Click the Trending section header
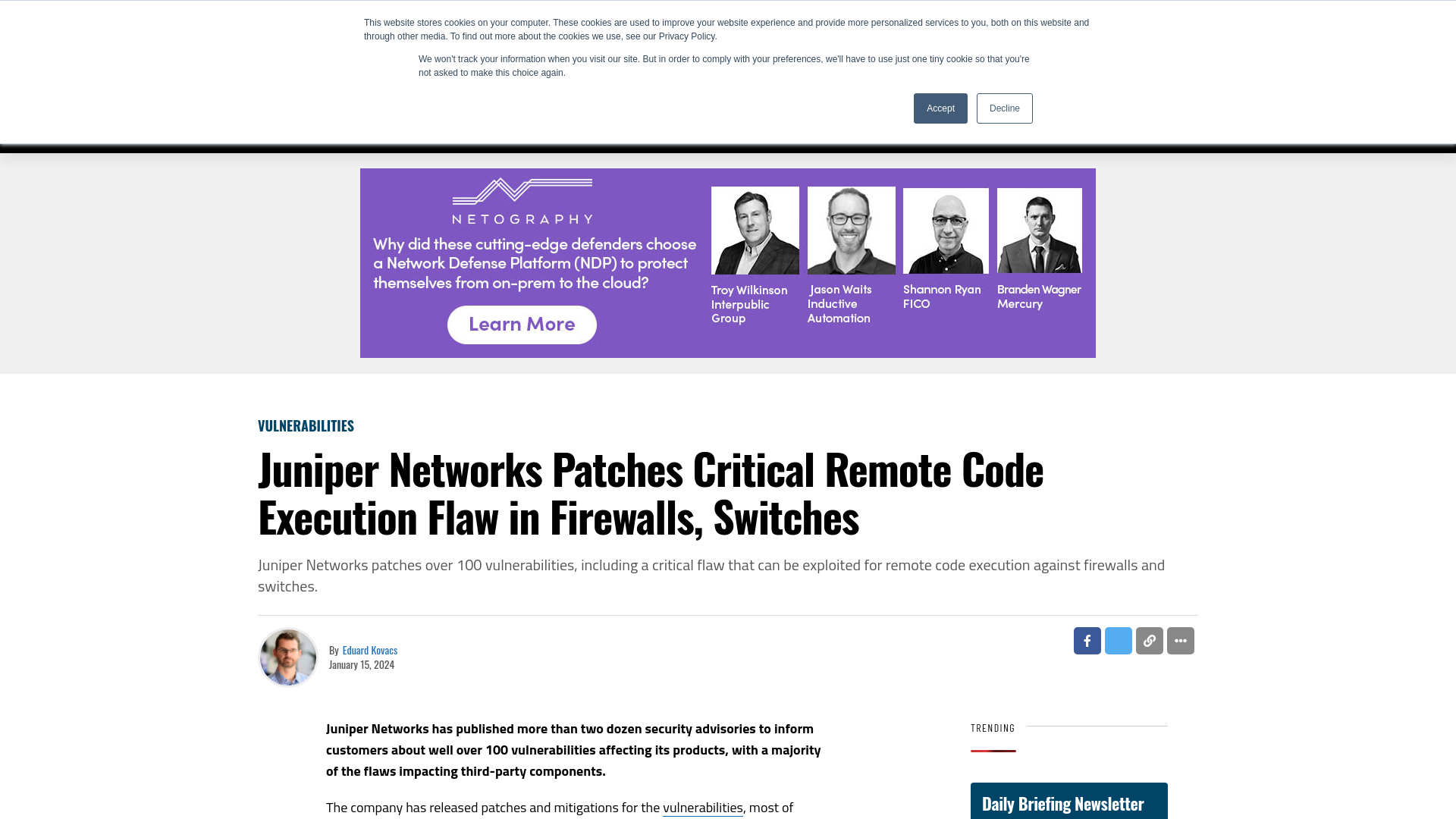The width and height of the screenshot is (1456, 819). click(x=992, y=728)
